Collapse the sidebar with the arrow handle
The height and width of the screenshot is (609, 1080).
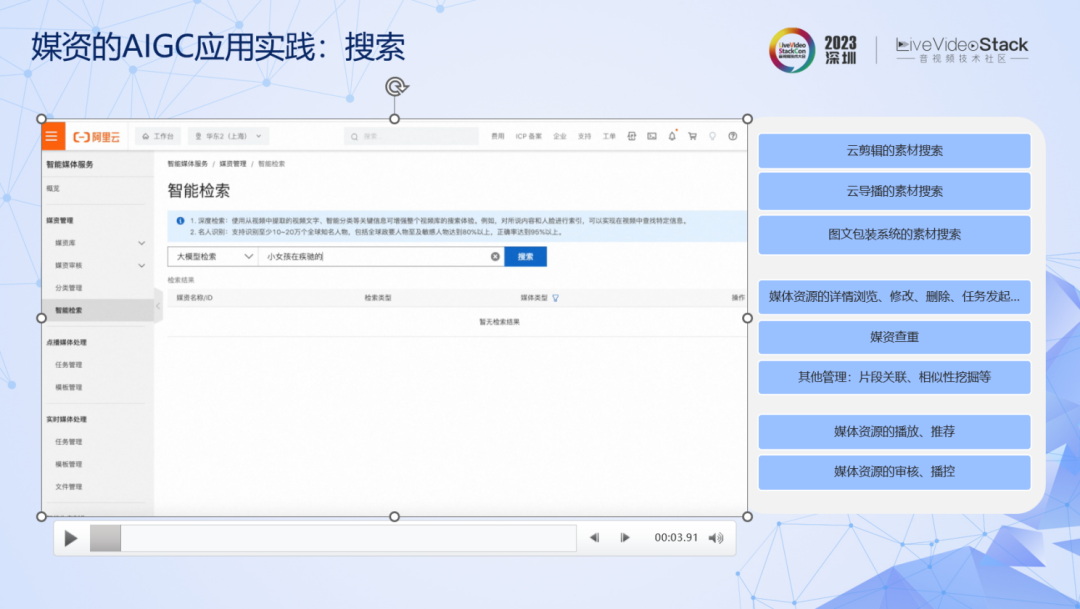[x=158, y=307]
